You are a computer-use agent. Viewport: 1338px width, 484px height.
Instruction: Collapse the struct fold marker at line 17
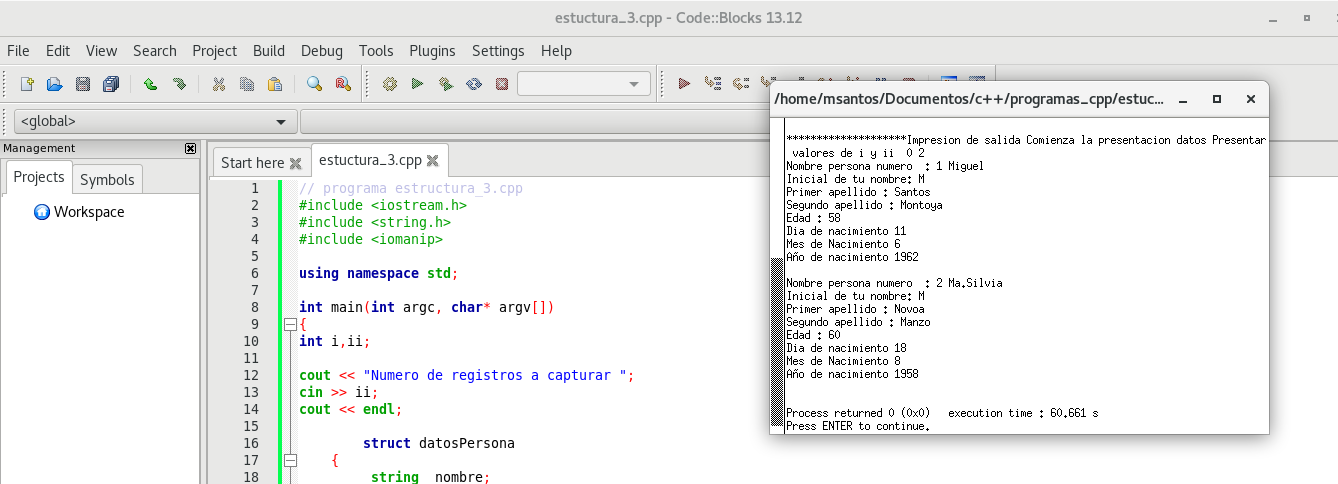coord(290,460)
